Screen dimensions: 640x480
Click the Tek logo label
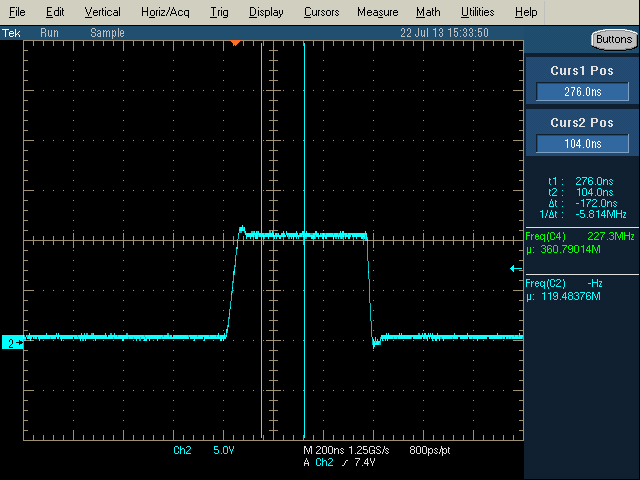11,33
